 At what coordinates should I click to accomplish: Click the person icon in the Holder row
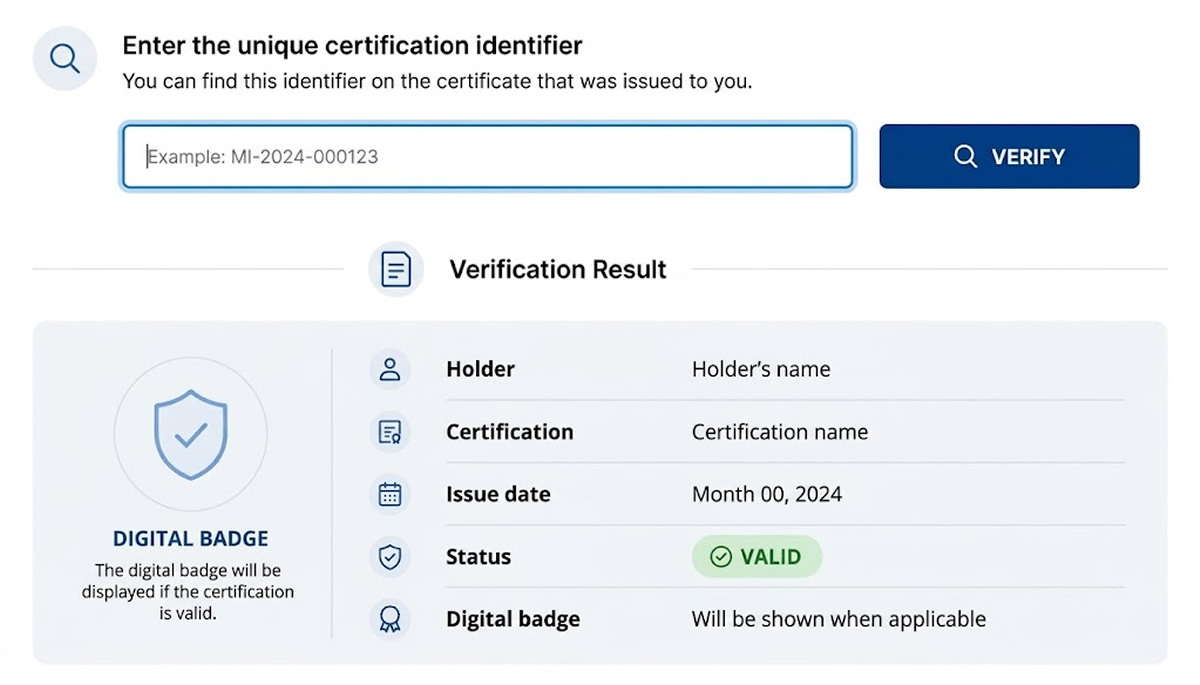(390, 369)
